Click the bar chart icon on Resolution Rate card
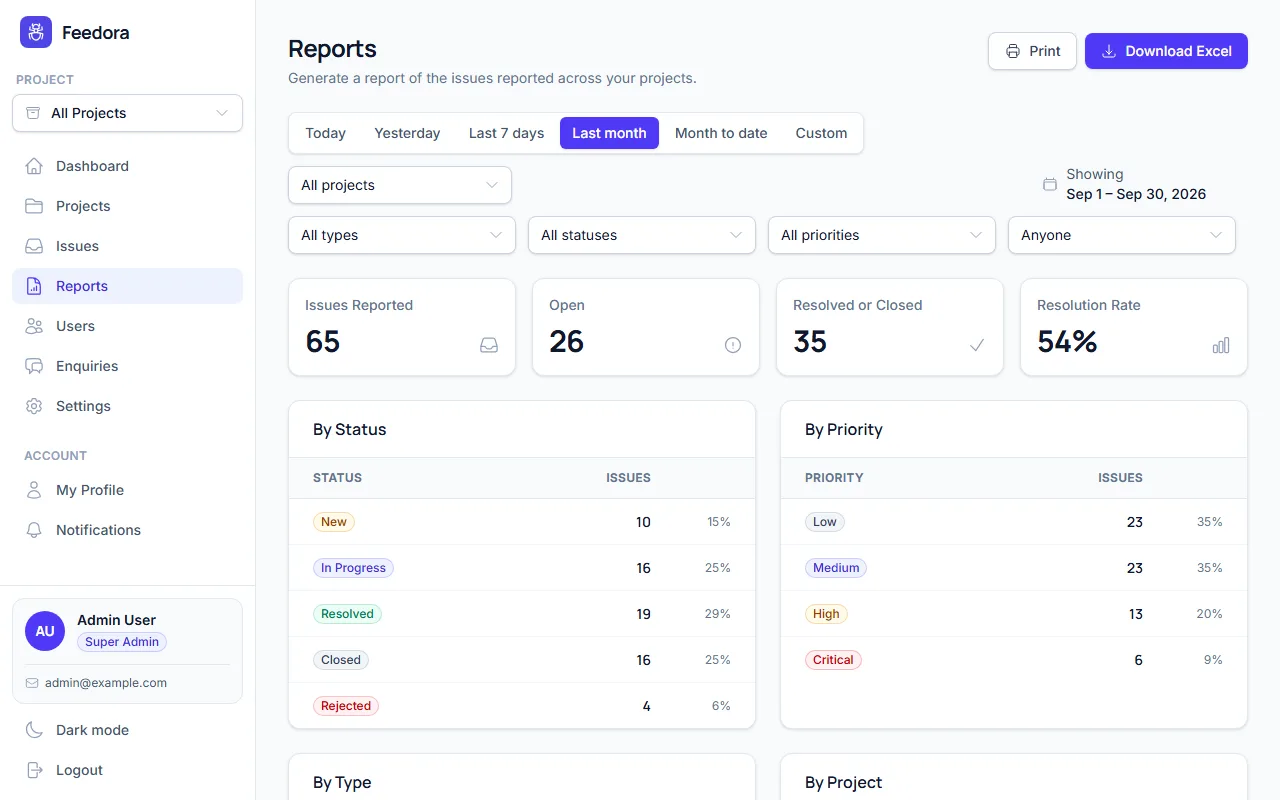 (x=1221, y=345)
